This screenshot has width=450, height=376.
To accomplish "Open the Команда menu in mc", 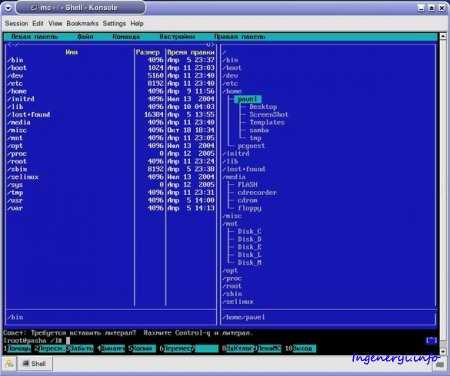I will (126, 37).
